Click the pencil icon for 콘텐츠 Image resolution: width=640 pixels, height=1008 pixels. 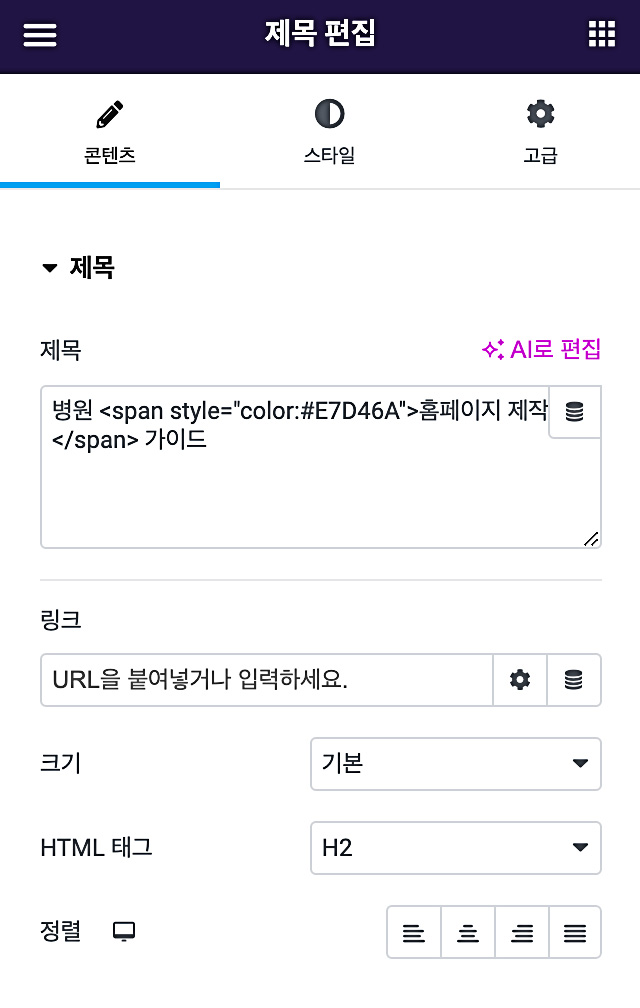coord(110,114)
